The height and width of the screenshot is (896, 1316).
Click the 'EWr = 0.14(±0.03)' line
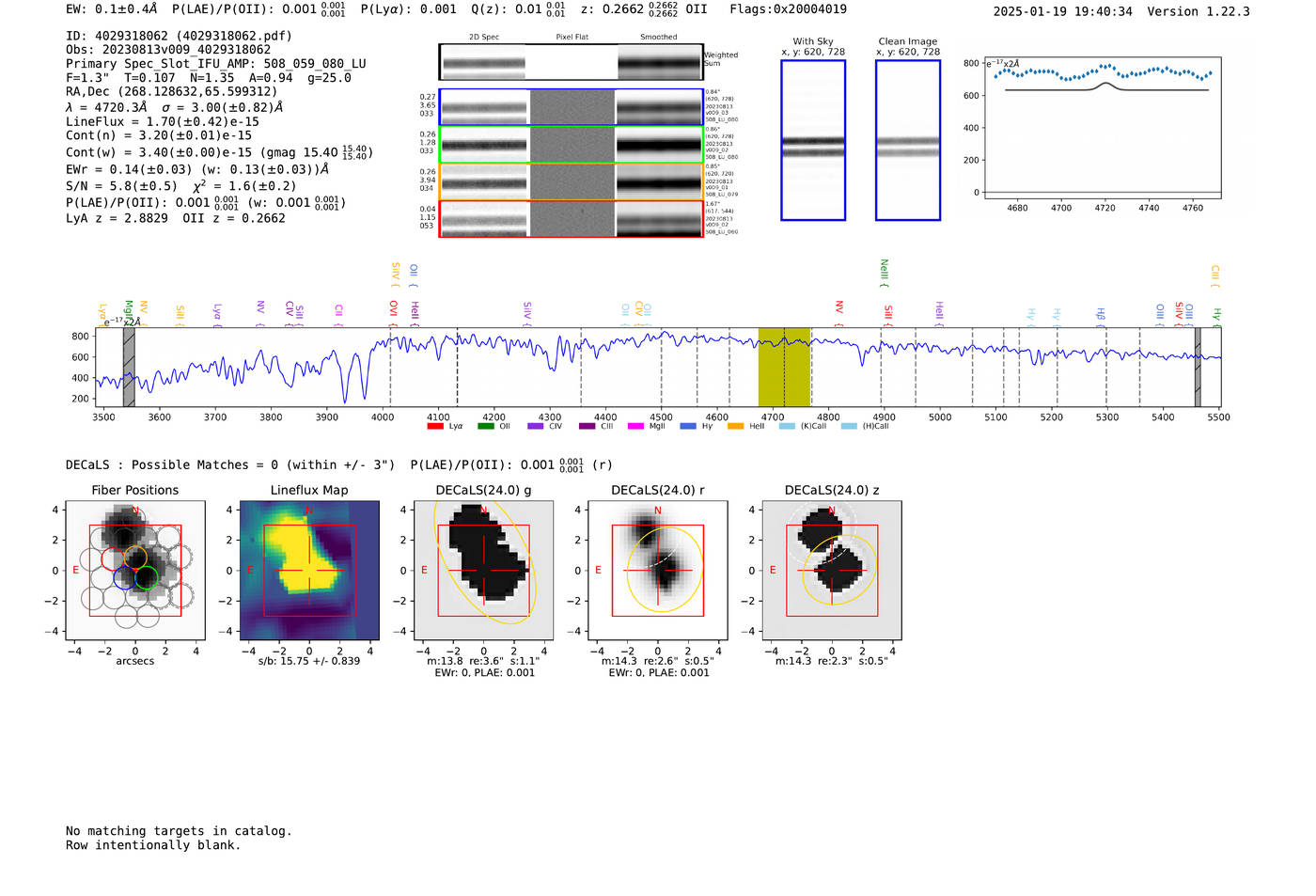(197, 169)
